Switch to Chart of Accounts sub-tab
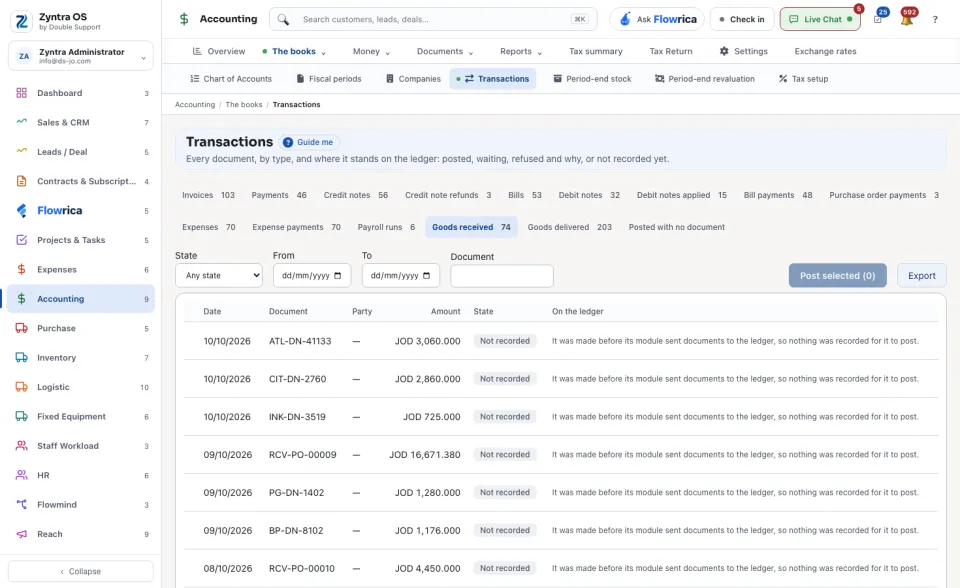This screenshot has width=960, height=588. pos(231,79)
